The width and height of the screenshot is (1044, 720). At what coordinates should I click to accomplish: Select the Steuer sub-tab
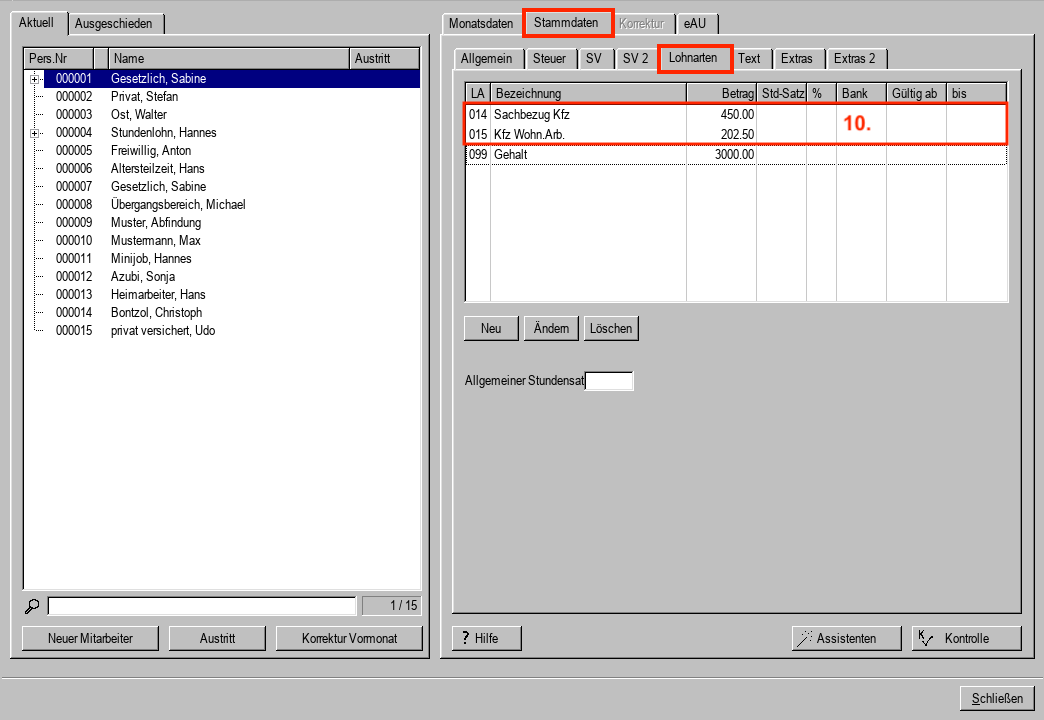(549, 59)
